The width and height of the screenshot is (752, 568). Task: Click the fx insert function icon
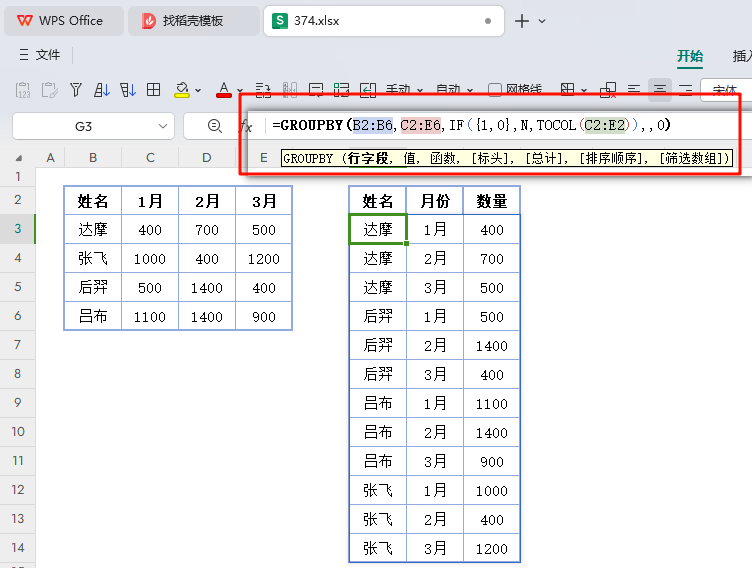point(246,126)
